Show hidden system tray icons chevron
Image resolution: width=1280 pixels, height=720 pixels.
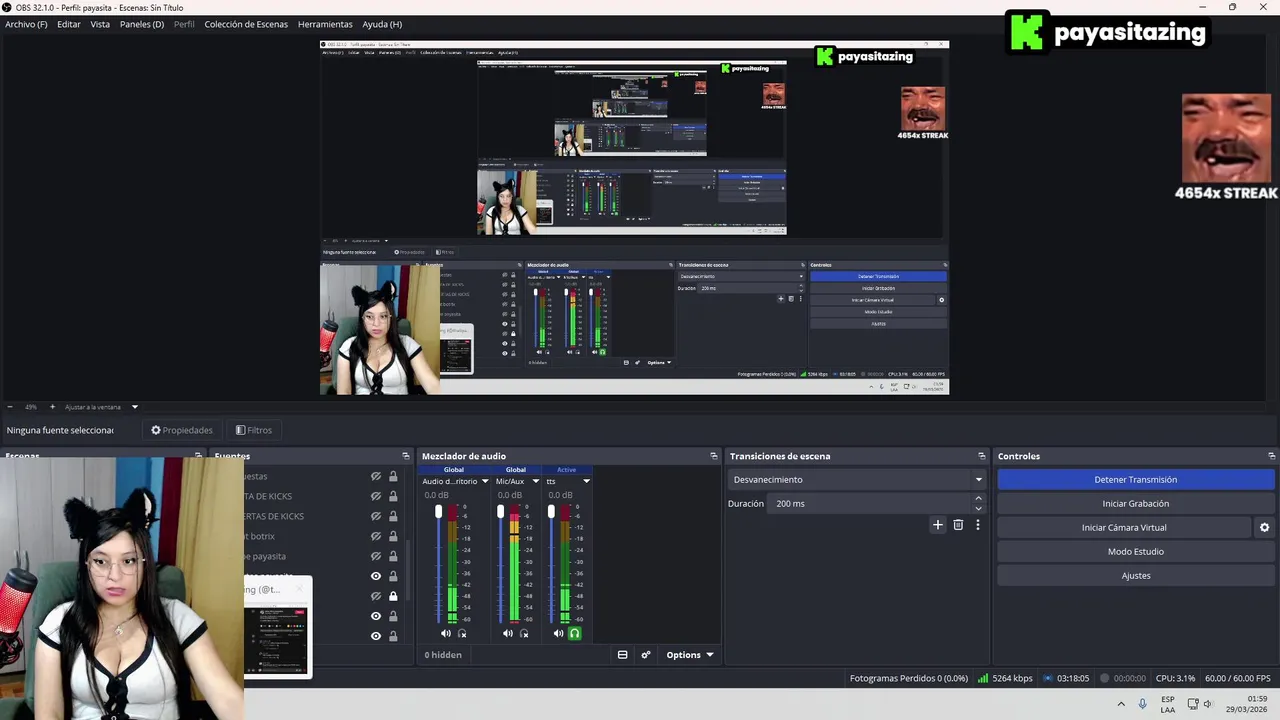1121,704
